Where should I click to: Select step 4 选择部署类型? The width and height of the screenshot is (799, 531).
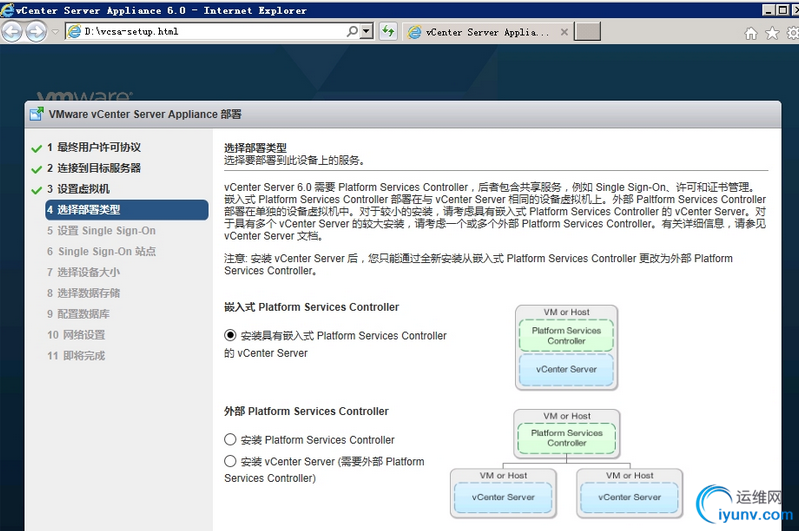[x=126, y=210]
